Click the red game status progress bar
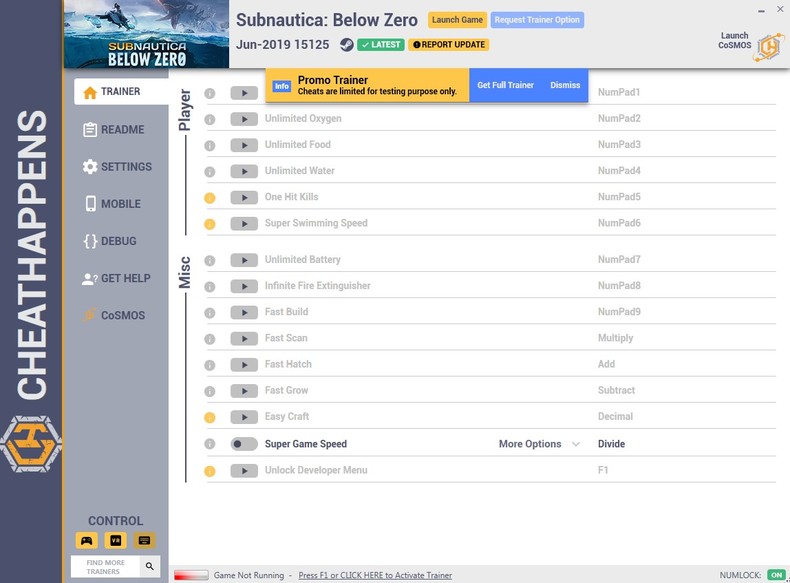The width and height of the screenshot is (790, 583). coord(191,575)
